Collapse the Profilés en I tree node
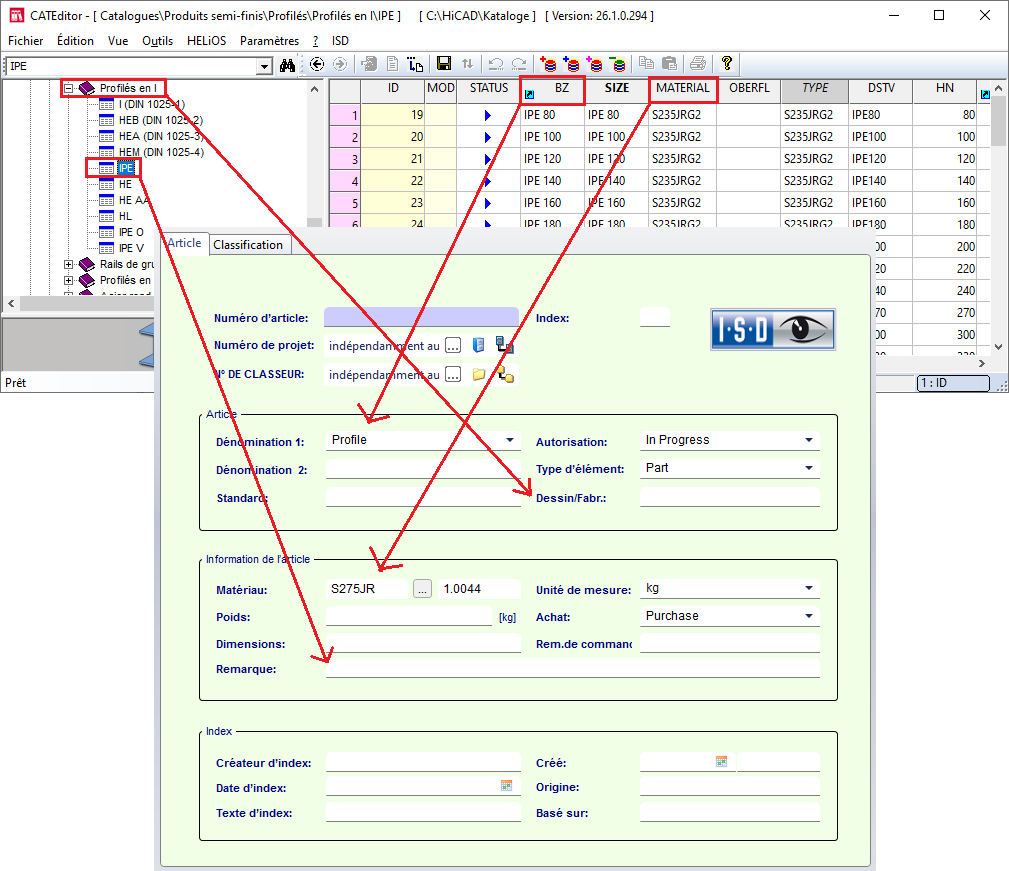 point(69,88)
